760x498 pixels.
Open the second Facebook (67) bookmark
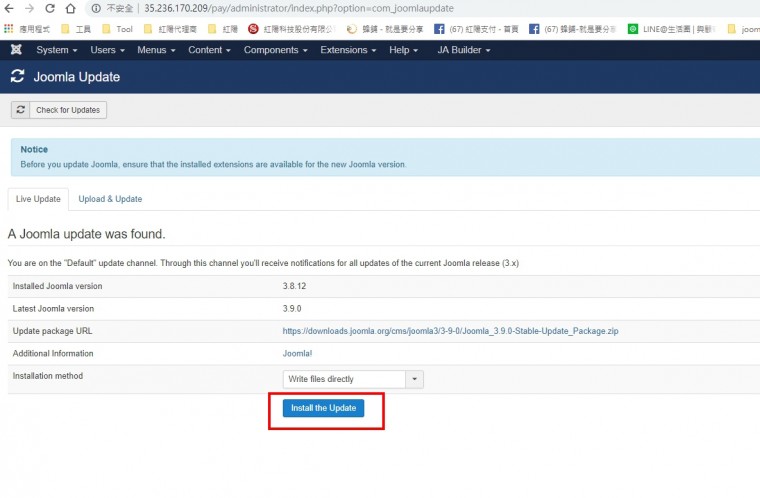[x=572, y=29]
